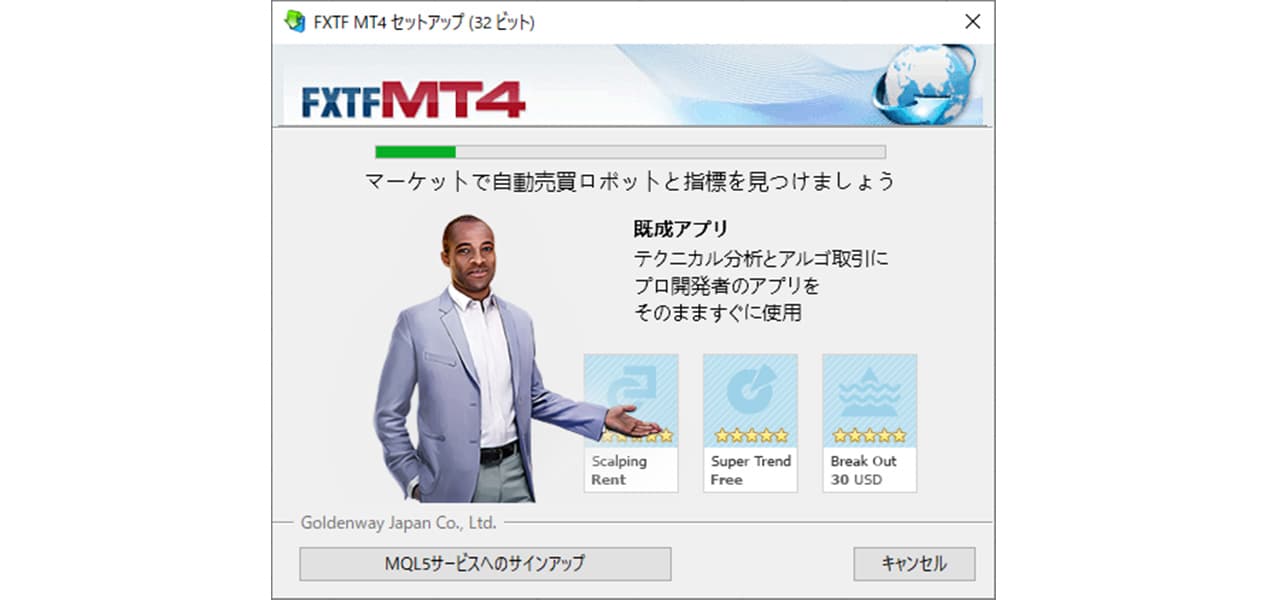Click the Super Trend star rating
Screen dimensions: 1266x600
tap(750, 435)
